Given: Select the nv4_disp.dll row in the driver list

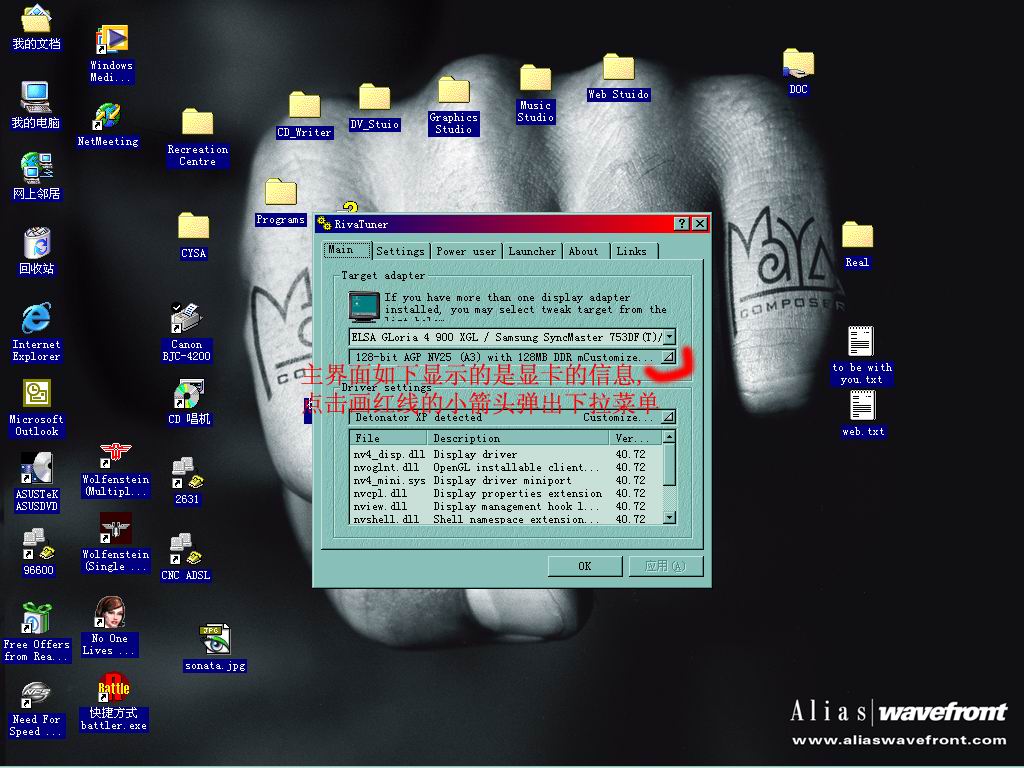Looking at the screenshot, I should pyautogui.click(x=506, y=455).
